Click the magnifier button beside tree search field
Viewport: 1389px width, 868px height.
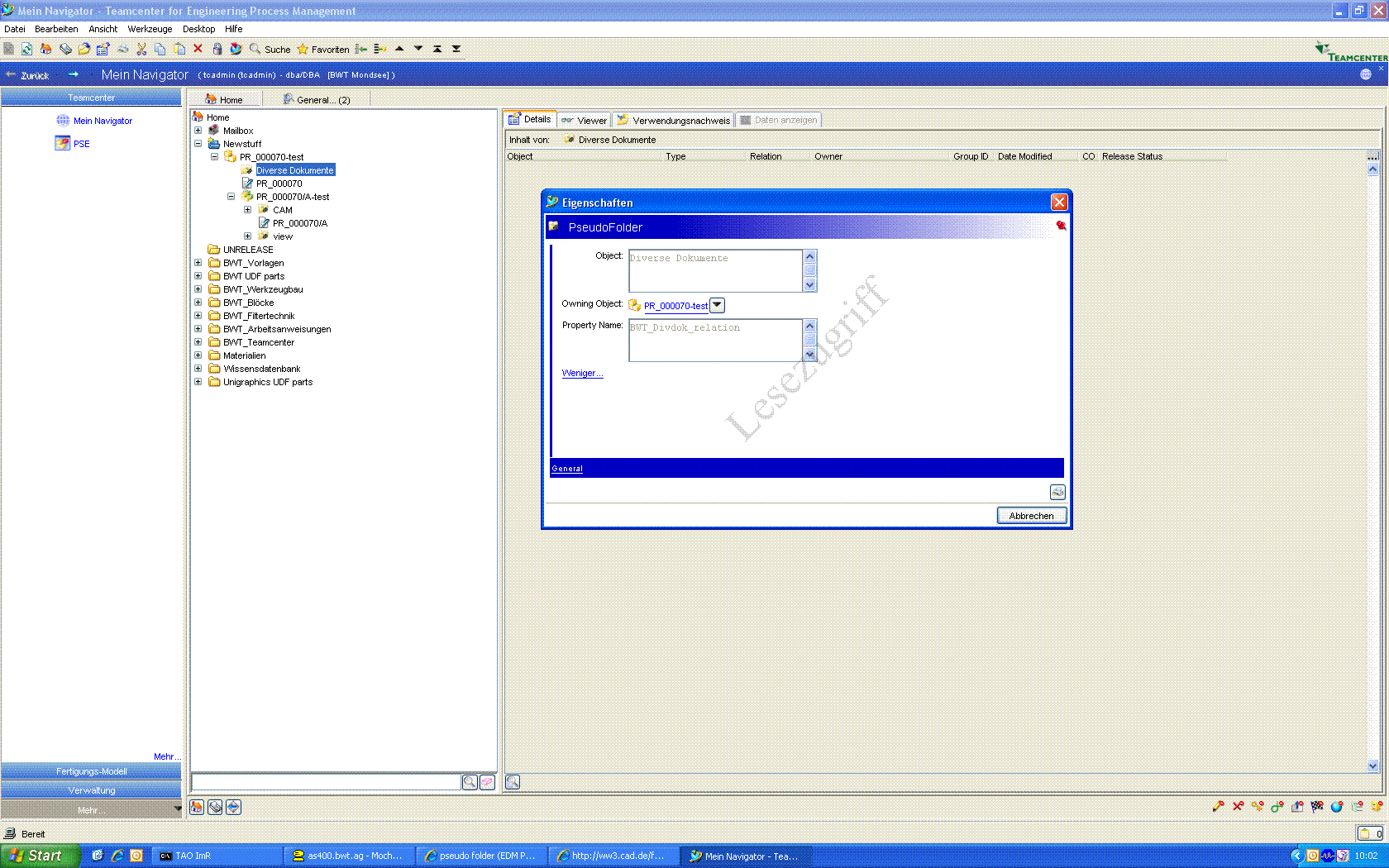tap(470, 782)
